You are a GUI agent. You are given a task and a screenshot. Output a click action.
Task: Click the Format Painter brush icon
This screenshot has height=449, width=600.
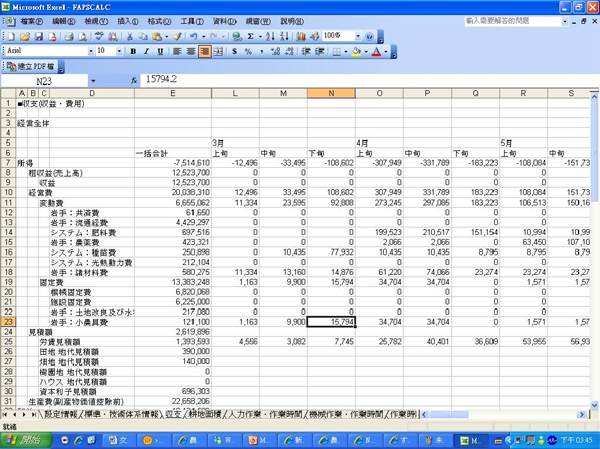point(178,36)
